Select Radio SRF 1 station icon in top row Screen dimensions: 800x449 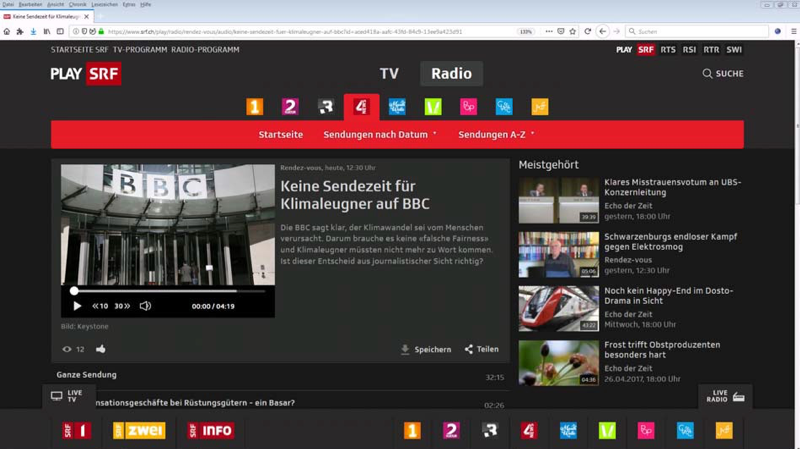pyautogui.click(x=255, y=107)
